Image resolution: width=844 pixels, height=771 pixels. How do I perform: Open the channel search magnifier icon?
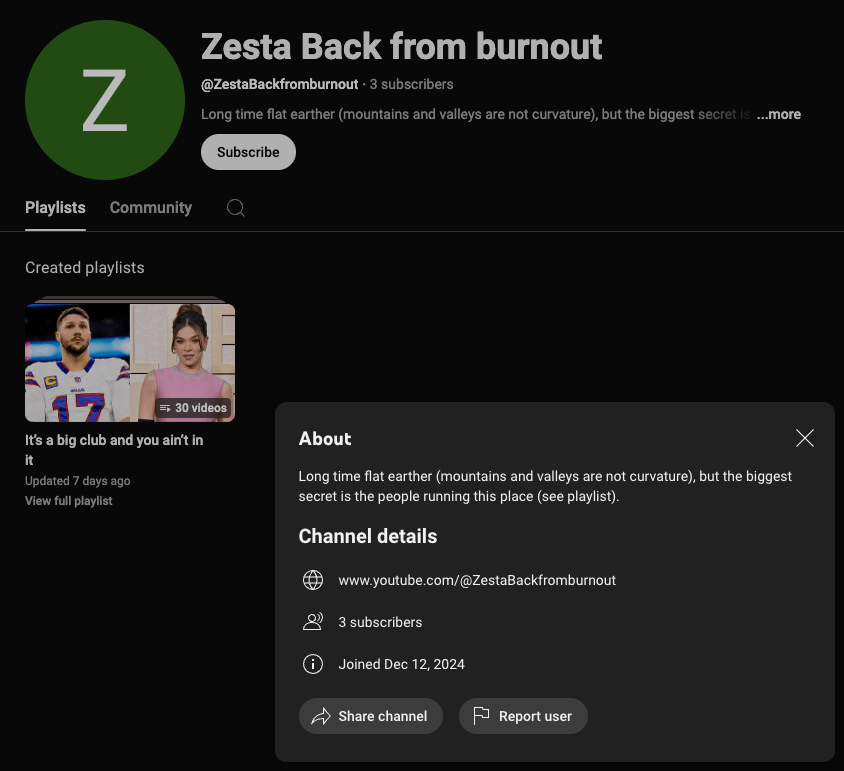[x=236, y=208]
